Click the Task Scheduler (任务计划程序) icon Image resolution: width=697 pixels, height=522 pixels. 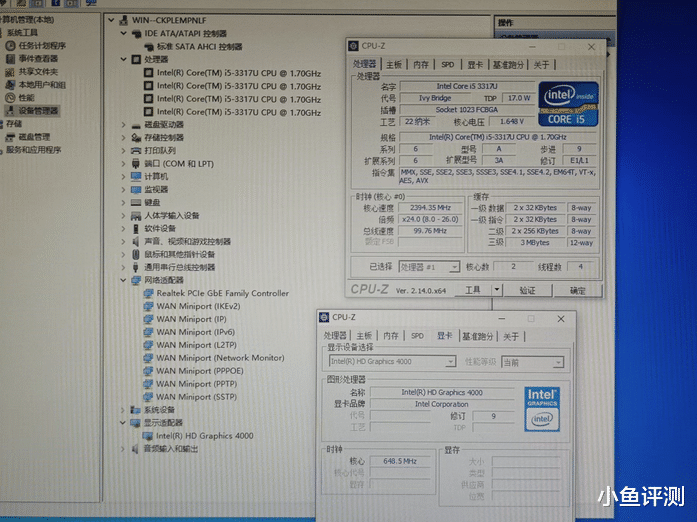click(10, 46)
